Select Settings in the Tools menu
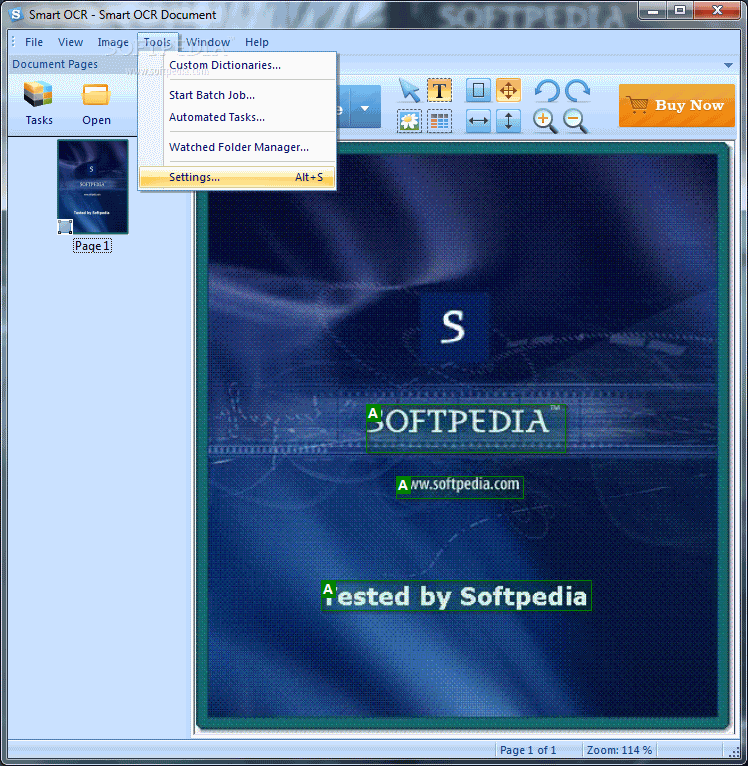Screen dimensions: 748x766 point(237,177)
